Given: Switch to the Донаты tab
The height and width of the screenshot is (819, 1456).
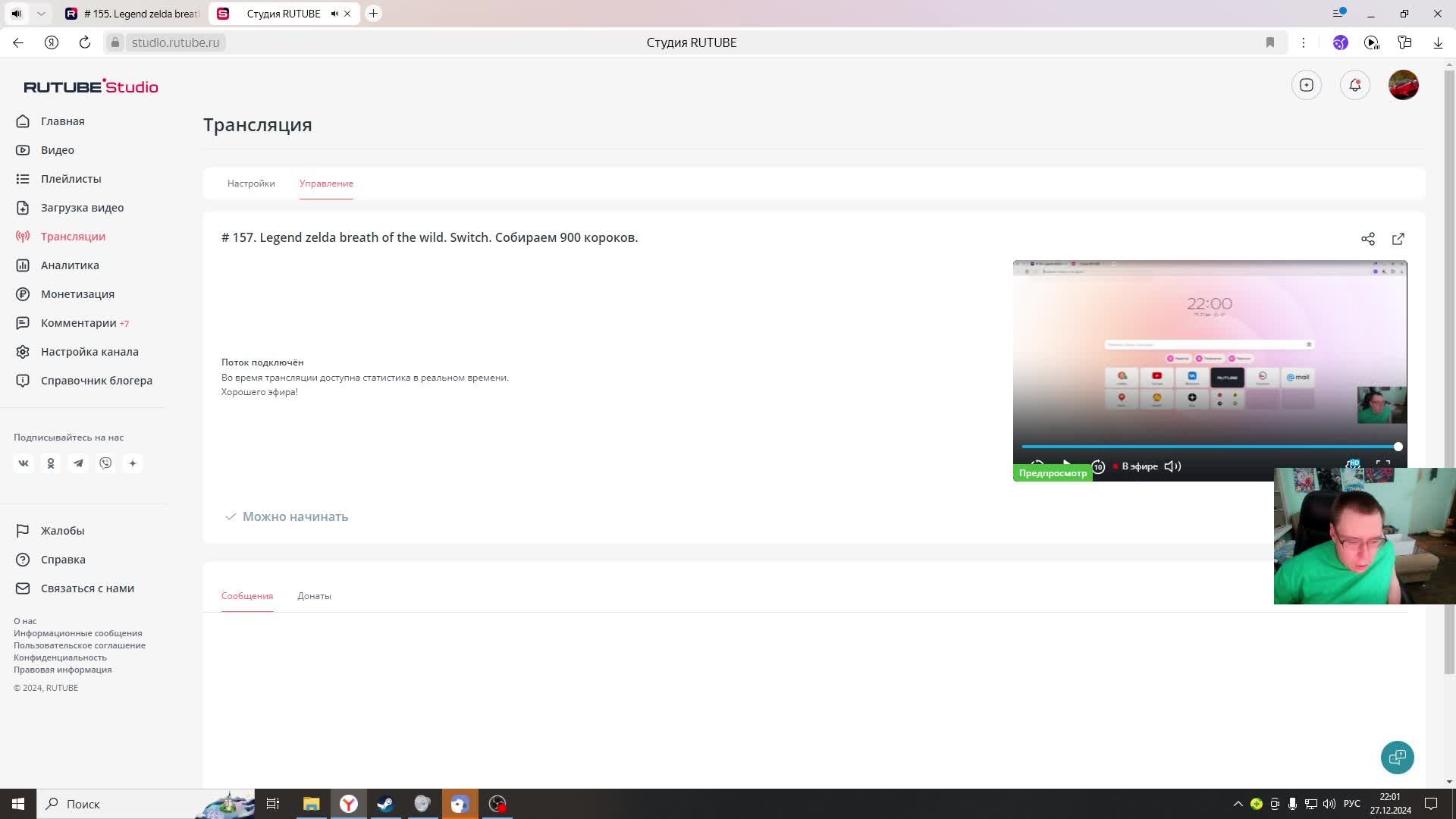Looking at the screenshot, I should [x=314, y=596].
